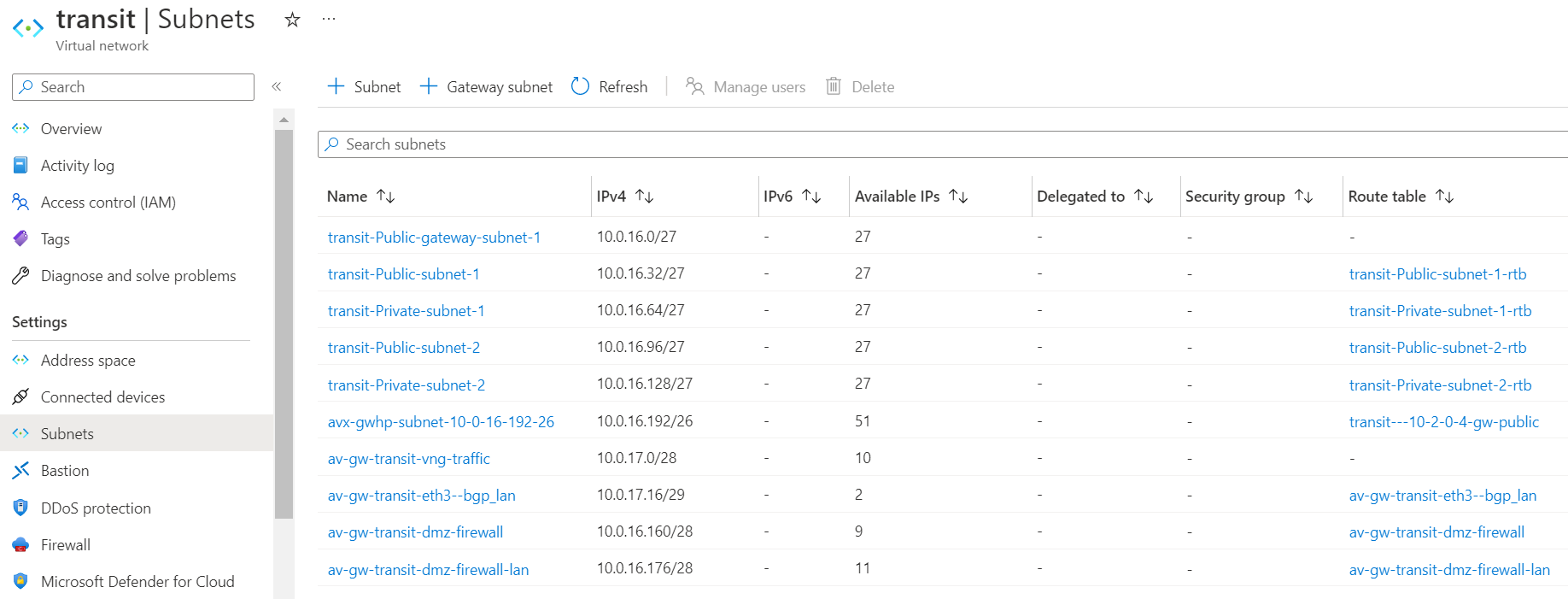Add a new Subnet

365,87
